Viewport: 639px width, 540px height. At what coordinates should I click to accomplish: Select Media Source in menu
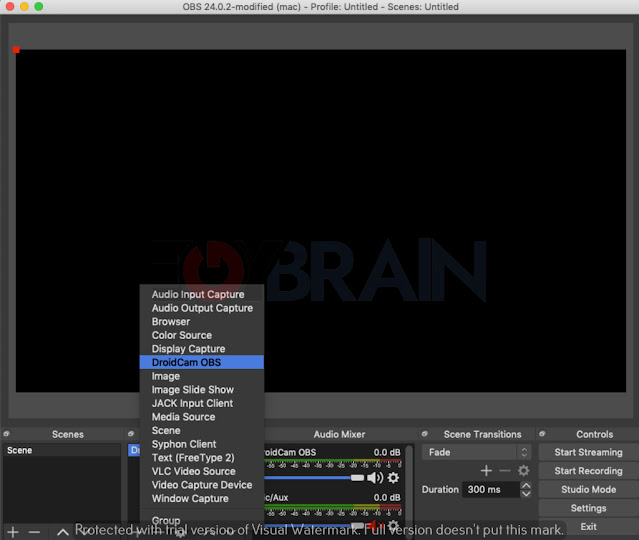click(x=202, y=417)
